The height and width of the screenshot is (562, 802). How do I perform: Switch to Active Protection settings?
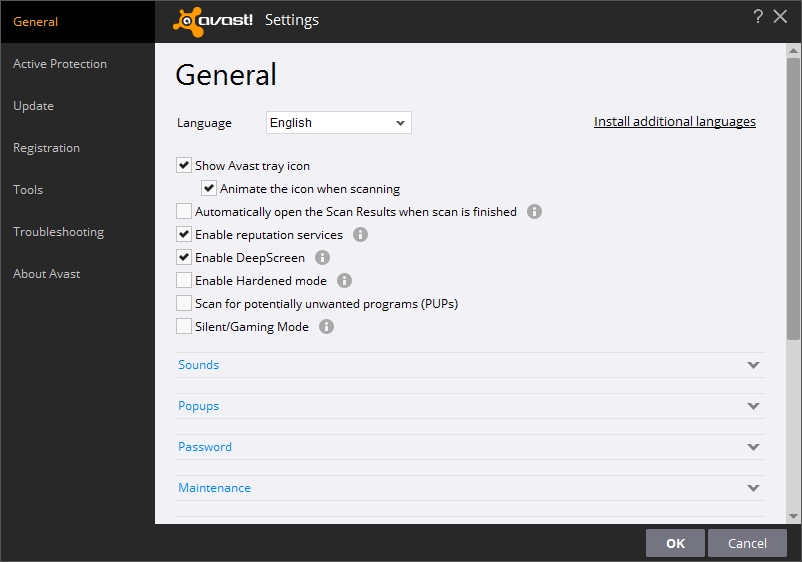pos(60,64)
